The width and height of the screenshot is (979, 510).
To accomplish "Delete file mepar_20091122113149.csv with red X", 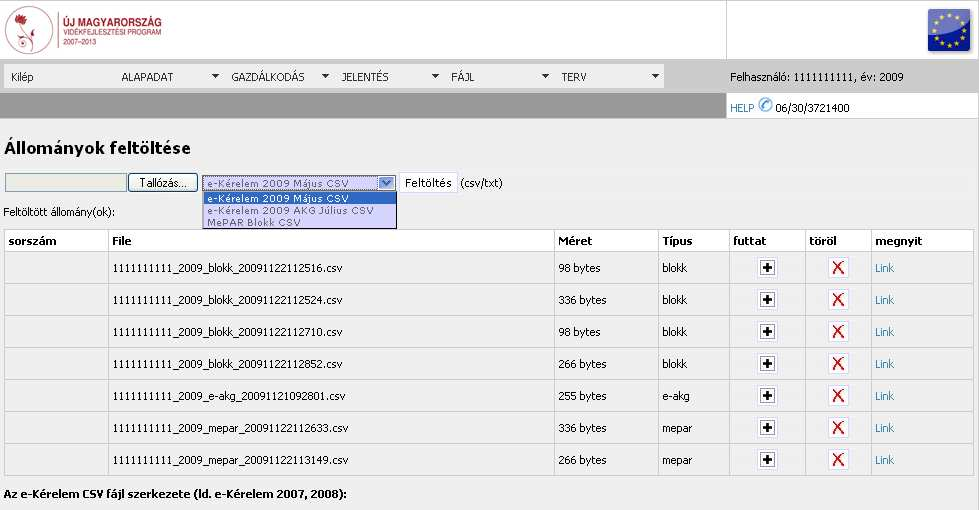I will (838, 459).
